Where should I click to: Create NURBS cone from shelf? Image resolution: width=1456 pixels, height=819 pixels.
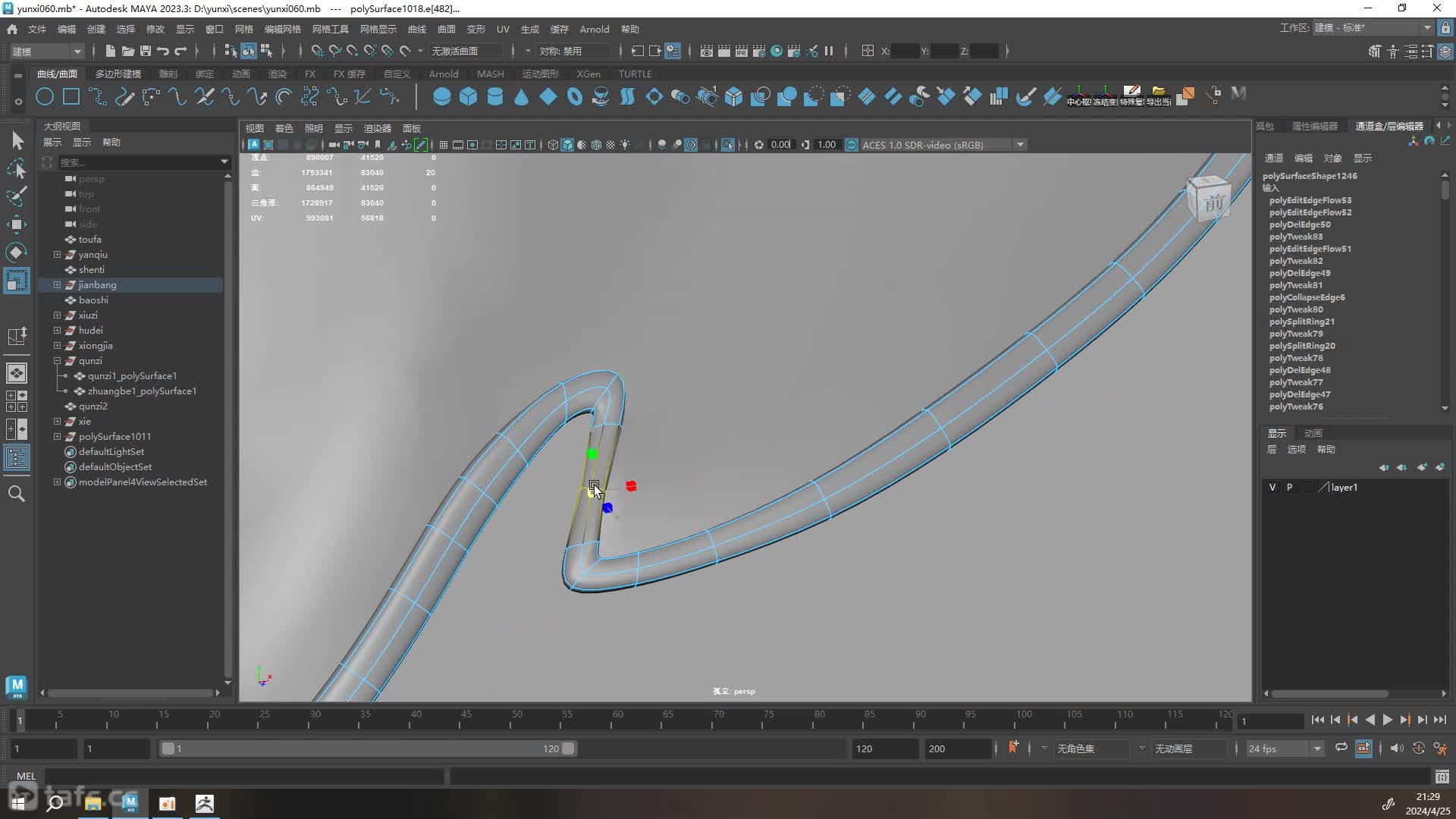pyautogui.click(x=521, y=96)
